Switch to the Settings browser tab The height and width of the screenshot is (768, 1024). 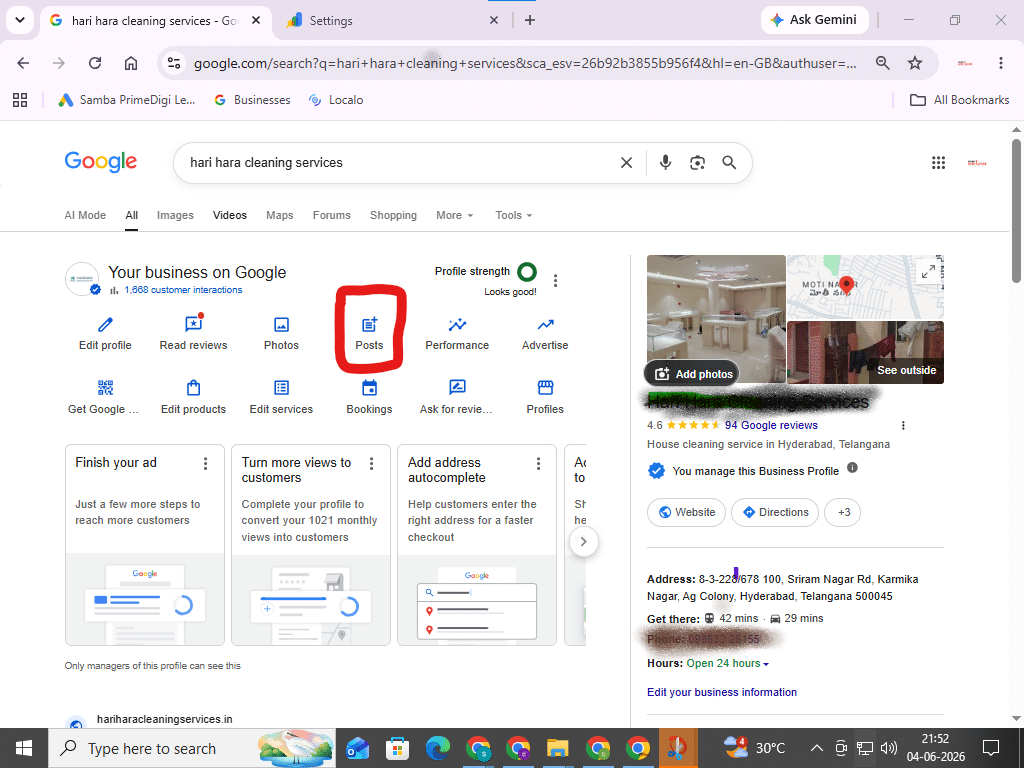392,20
